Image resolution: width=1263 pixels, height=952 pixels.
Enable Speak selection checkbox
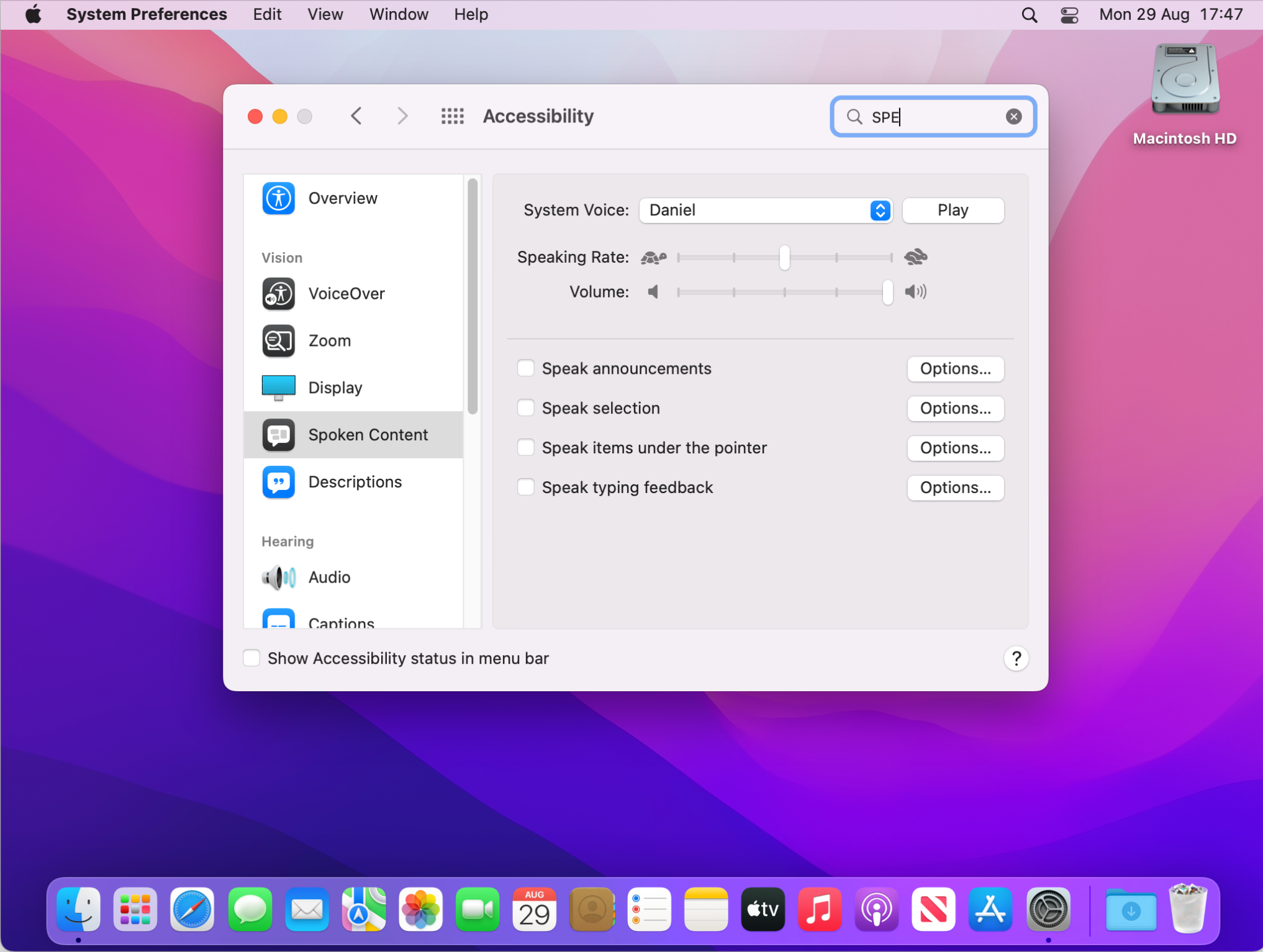[526, 408]
